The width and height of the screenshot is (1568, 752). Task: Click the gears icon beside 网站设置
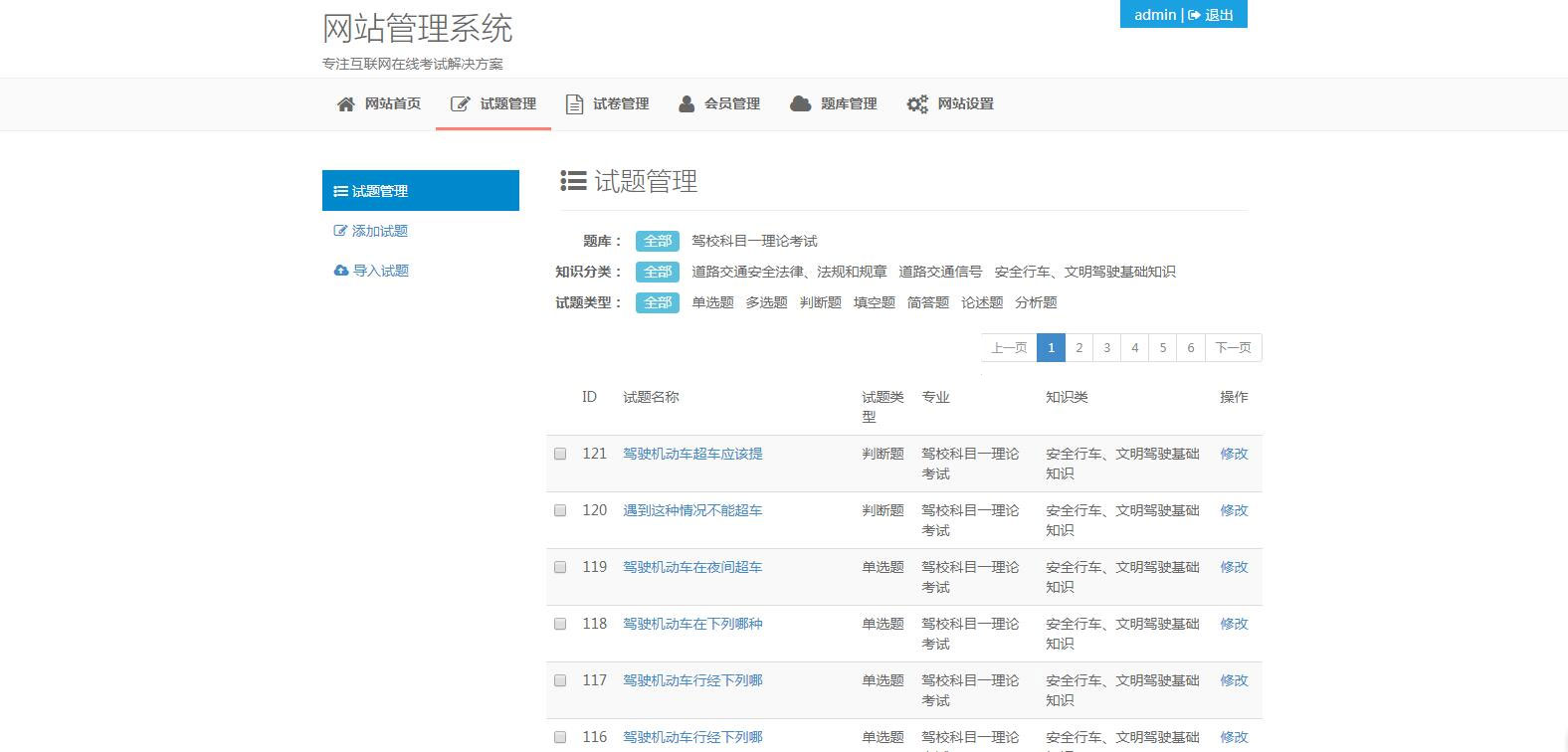(x=916, y=104)
